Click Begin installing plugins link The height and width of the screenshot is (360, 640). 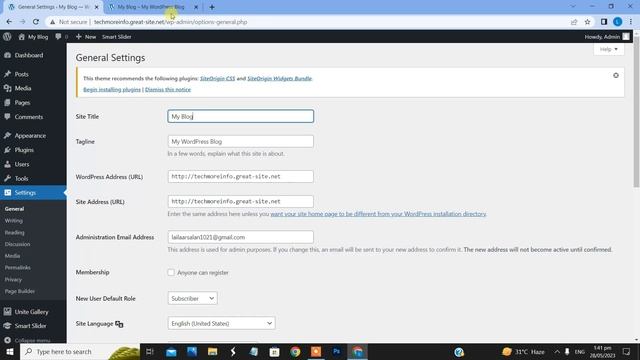(112, 89)
